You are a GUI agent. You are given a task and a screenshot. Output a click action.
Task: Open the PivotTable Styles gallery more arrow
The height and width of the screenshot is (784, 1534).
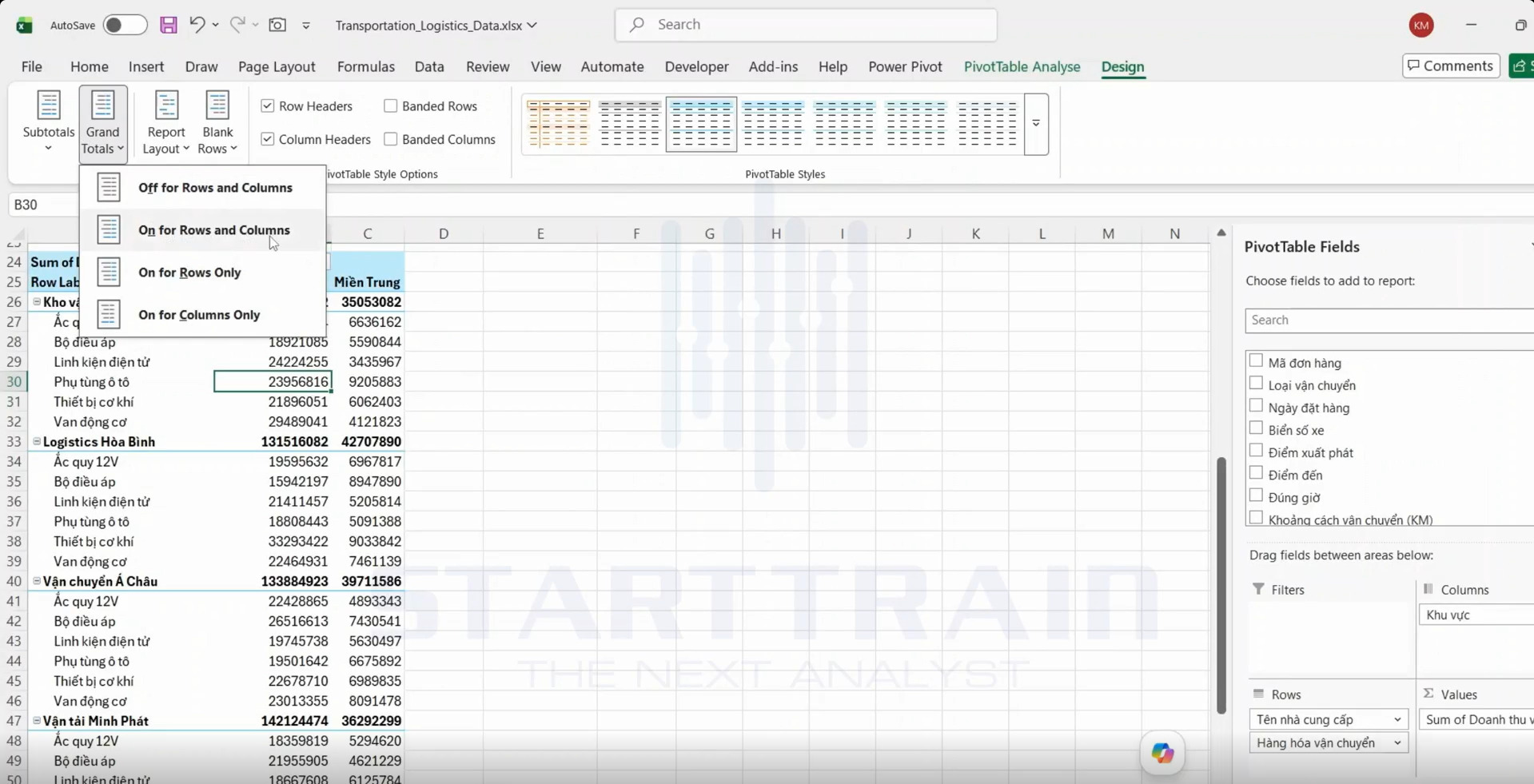pyautogui.click(x=1036, y=124)
